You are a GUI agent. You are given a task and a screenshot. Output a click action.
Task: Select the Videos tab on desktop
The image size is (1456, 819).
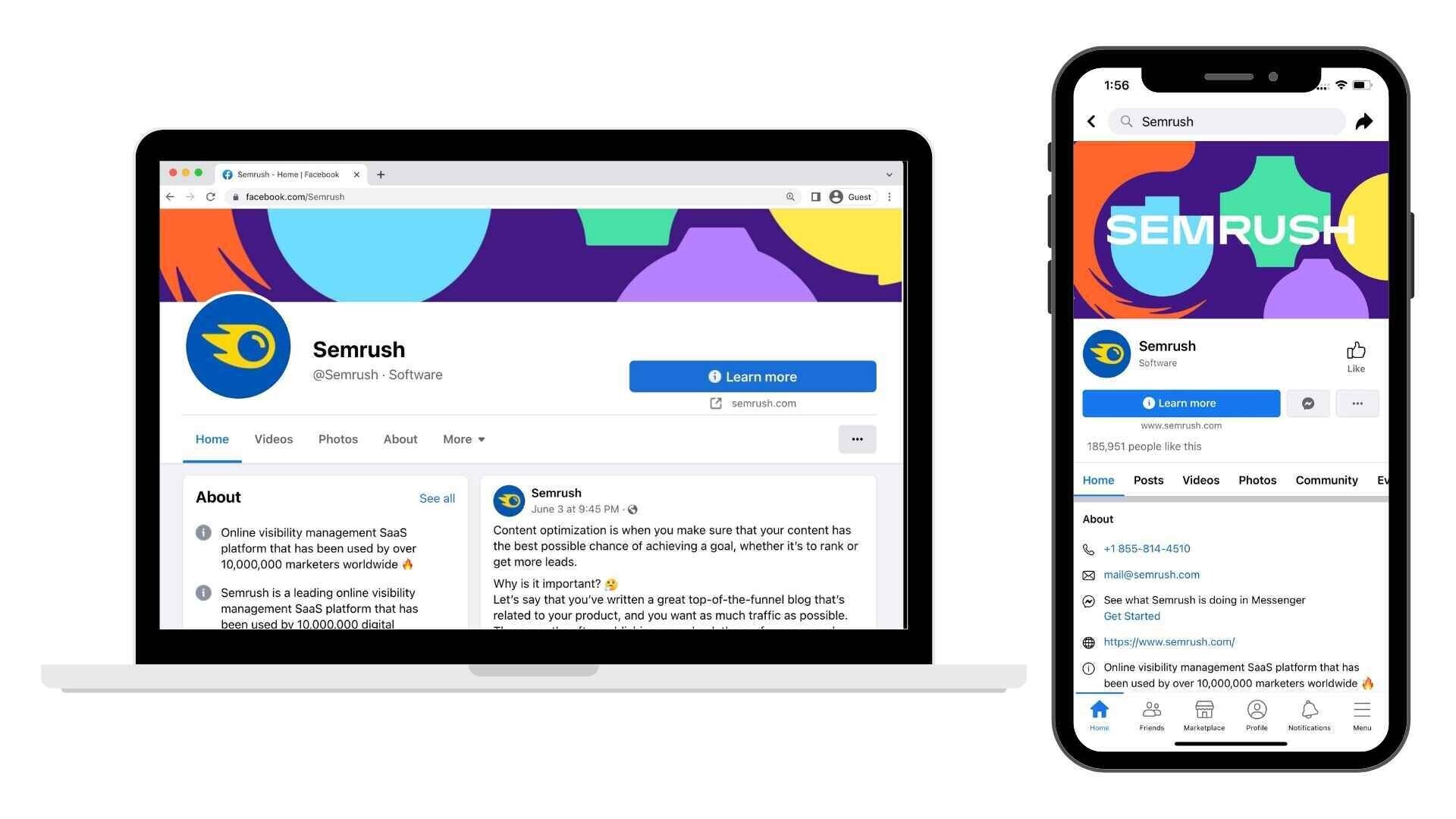point(273,439)
